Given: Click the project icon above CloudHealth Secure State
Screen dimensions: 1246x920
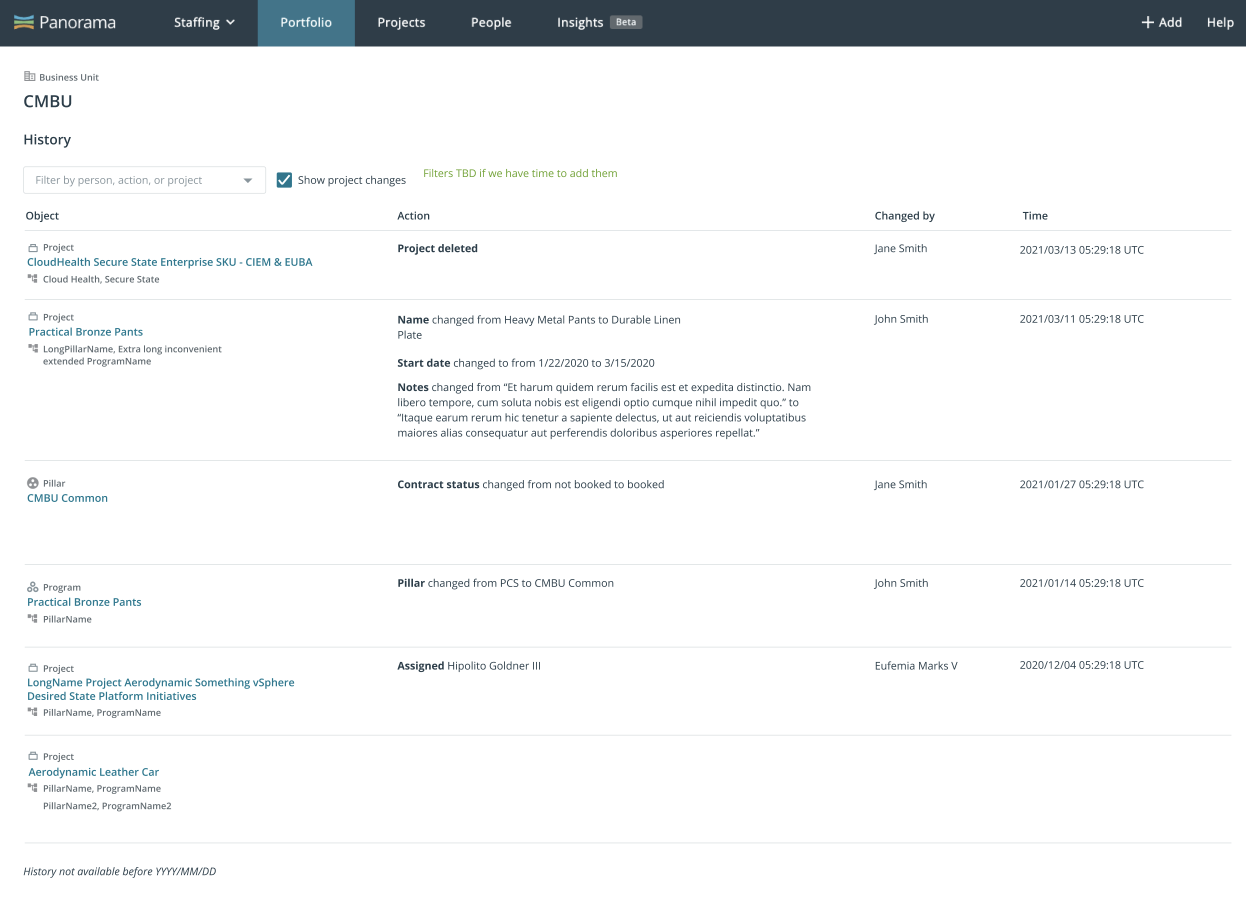Looking at the screenshot, I should [33, 248].
